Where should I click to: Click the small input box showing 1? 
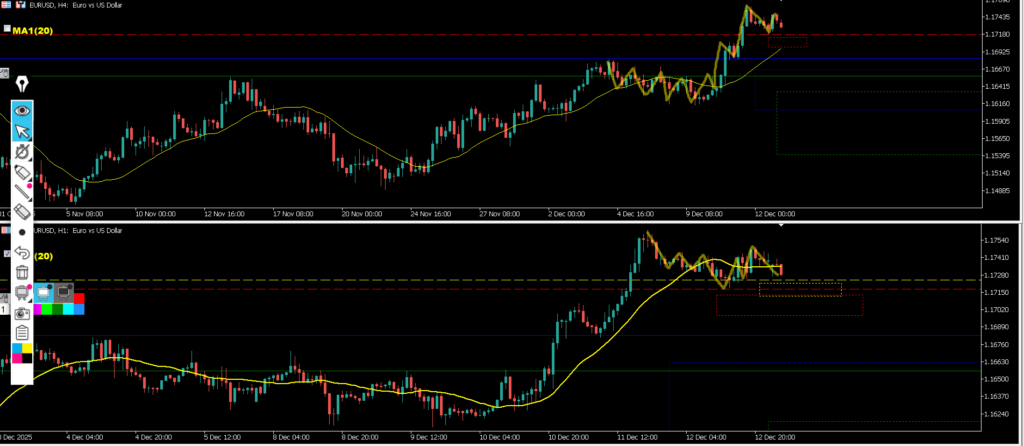[5, 309]
